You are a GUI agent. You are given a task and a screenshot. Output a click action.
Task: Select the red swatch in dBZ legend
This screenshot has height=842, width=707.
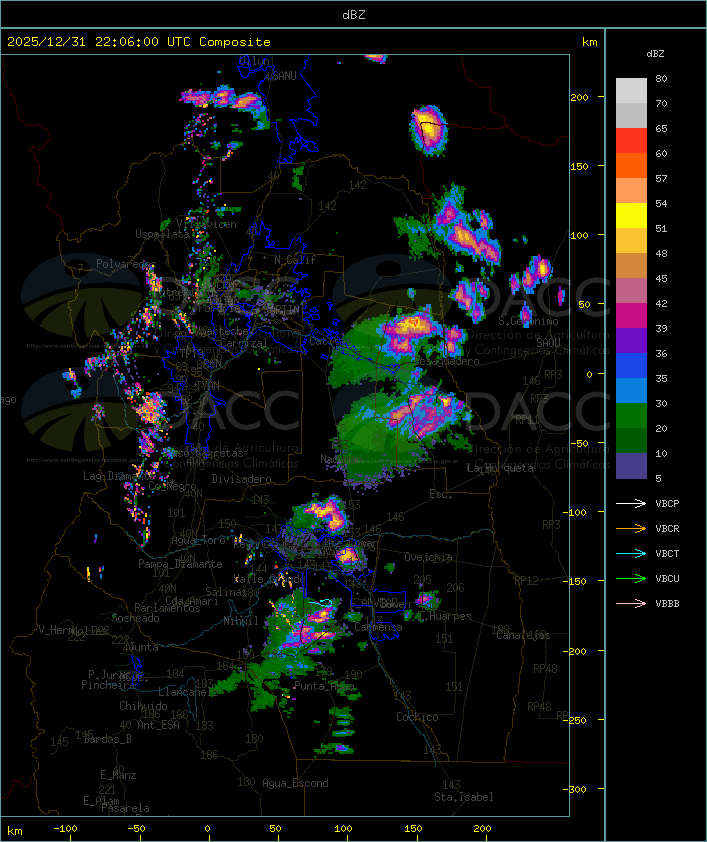point(631,141)
